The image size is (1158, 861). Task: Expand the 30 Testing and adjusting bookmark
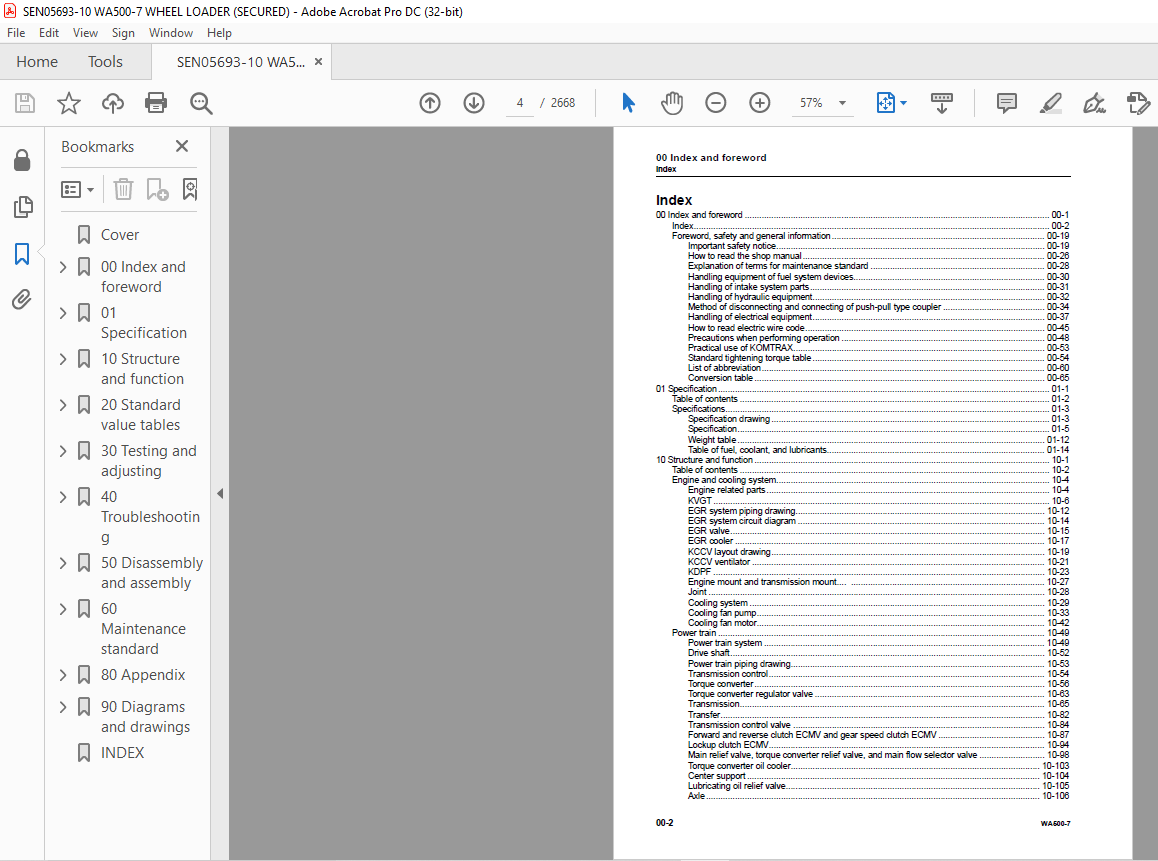coord(63,451)
